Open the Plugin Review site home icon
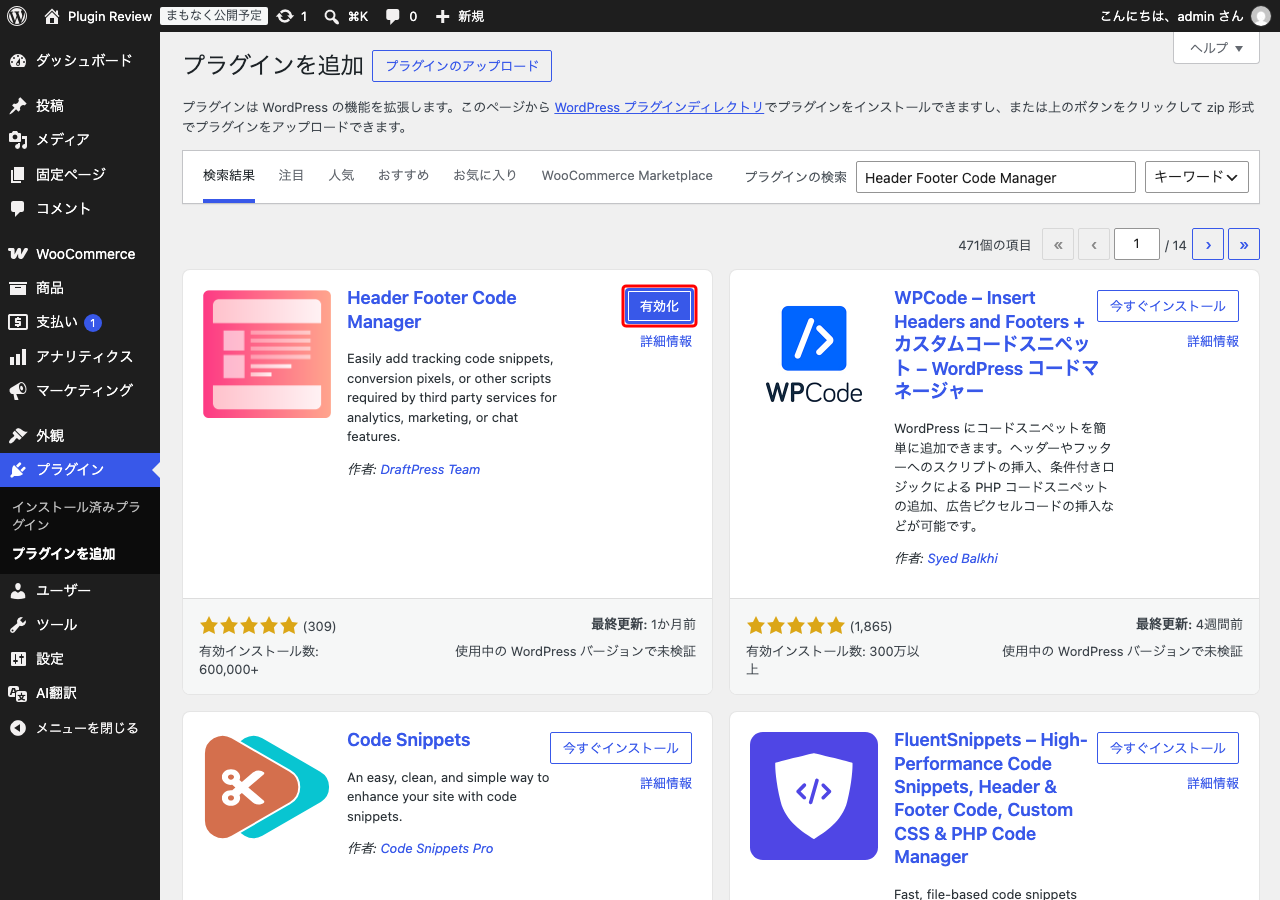The image size is (1280, 900). point(52,16)
